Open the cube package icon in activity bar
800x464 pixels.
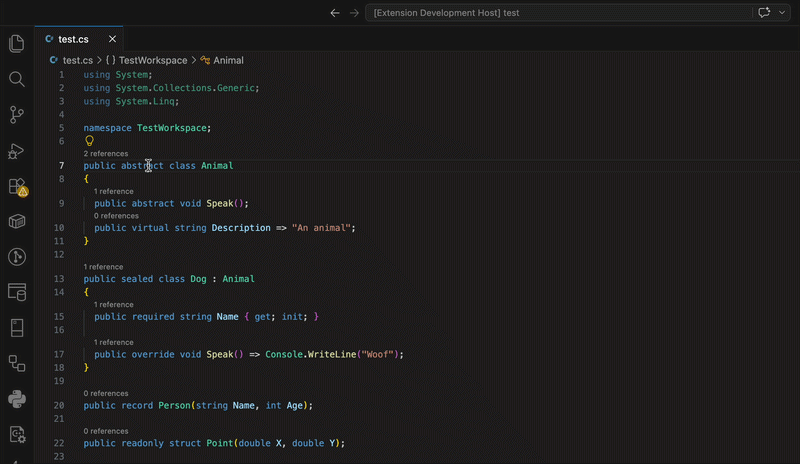[16, 222]
